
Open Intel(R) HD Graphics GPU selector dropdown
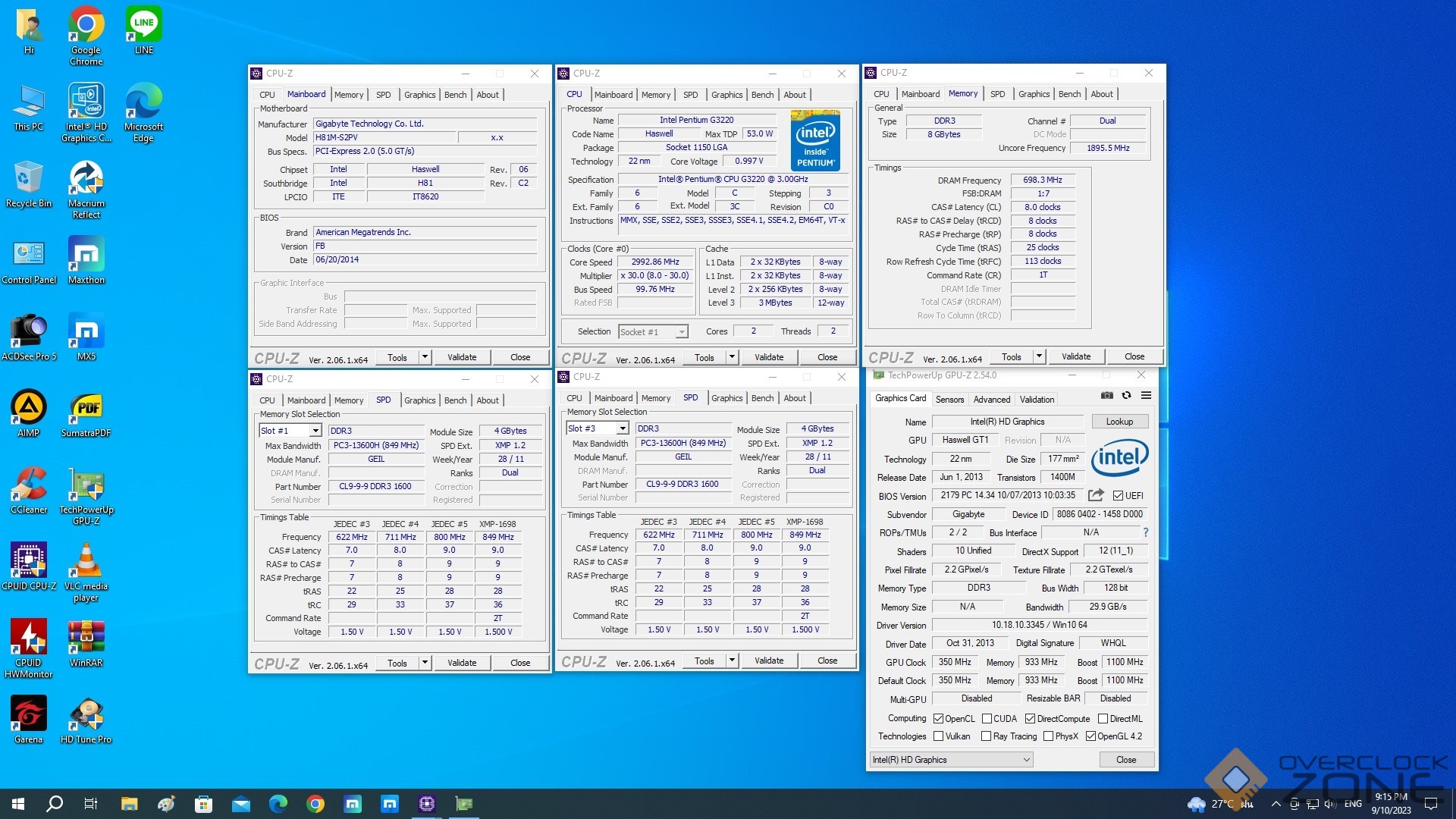951,760
